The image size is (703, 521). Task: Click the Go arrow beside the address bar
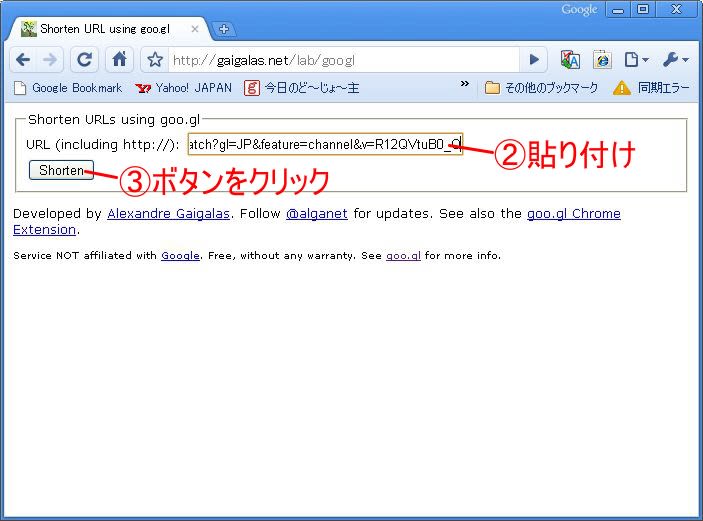click(534, 60)
